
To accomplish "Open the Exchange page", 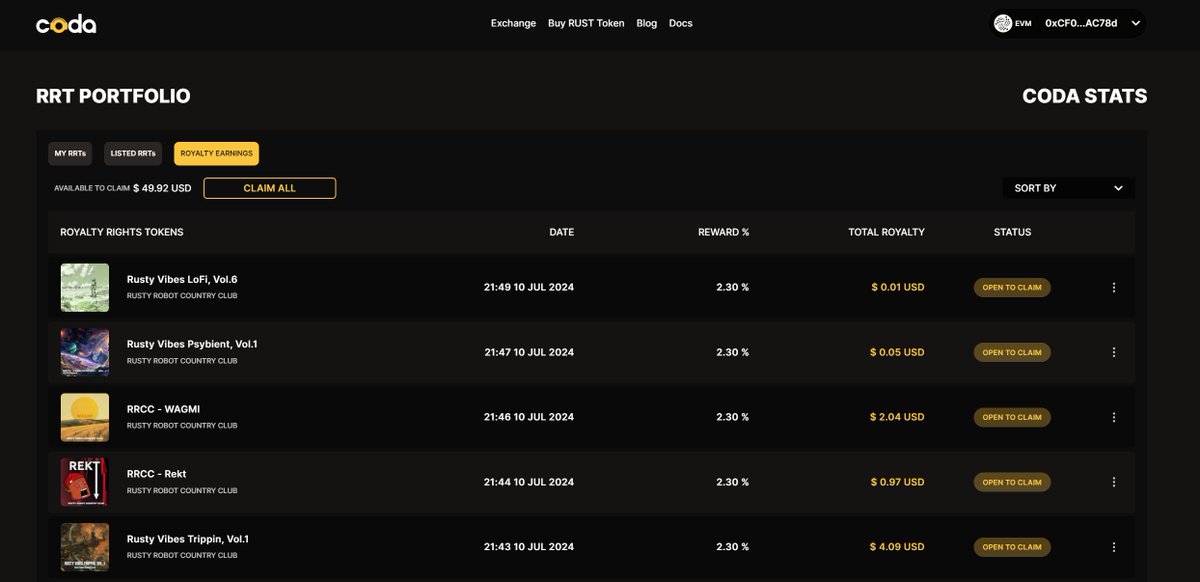I will [513, 23].
